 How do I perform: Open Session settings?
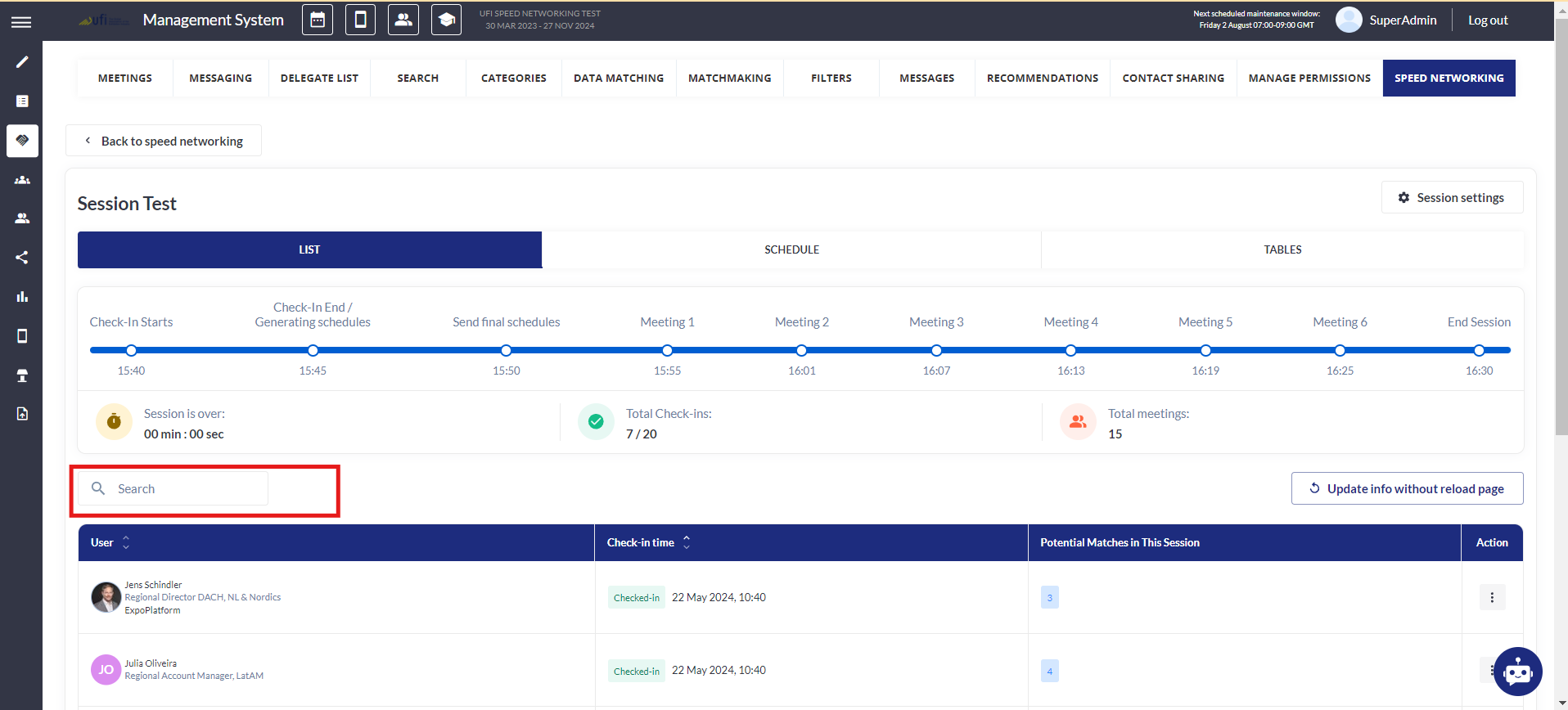1452,198
